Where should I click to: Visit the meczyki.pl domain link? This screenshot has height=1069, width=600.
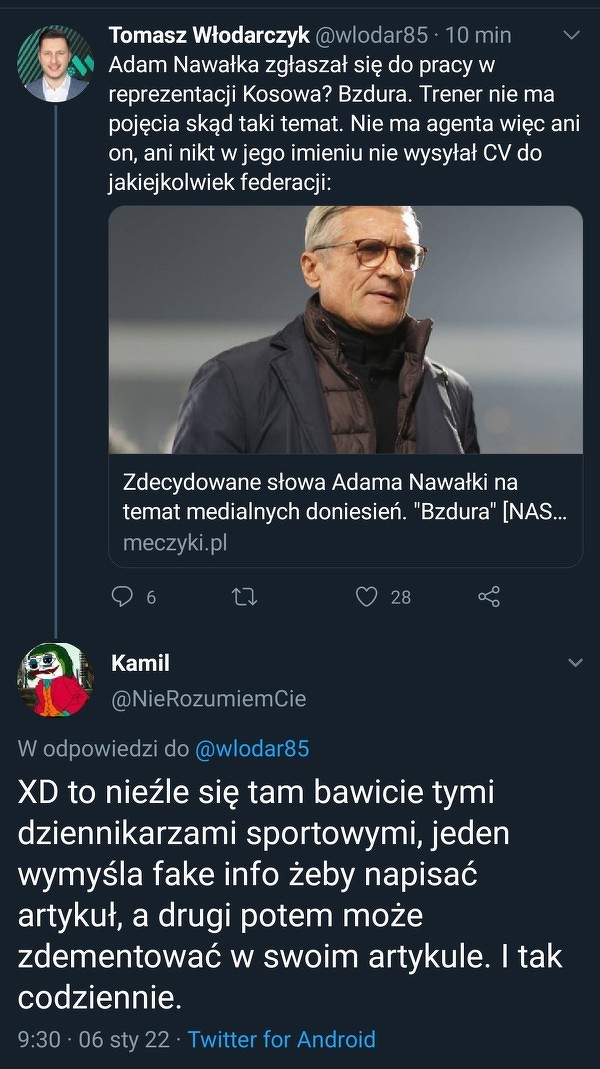175,543
